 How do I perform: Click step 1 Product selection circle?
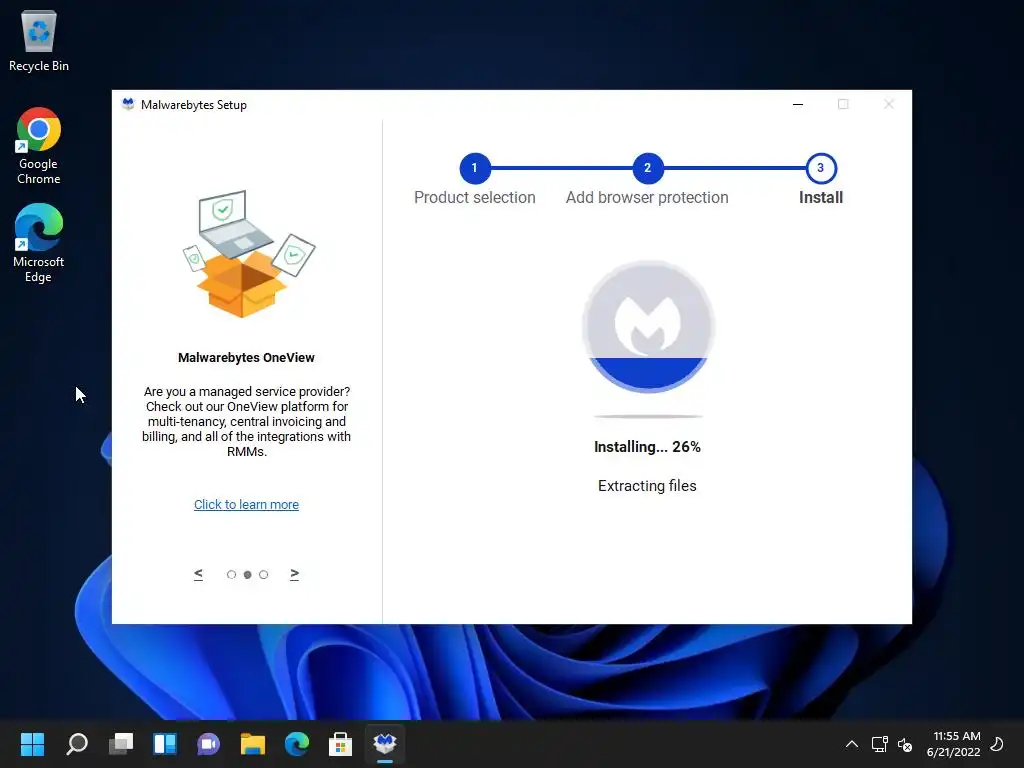[x=475, y=168]
